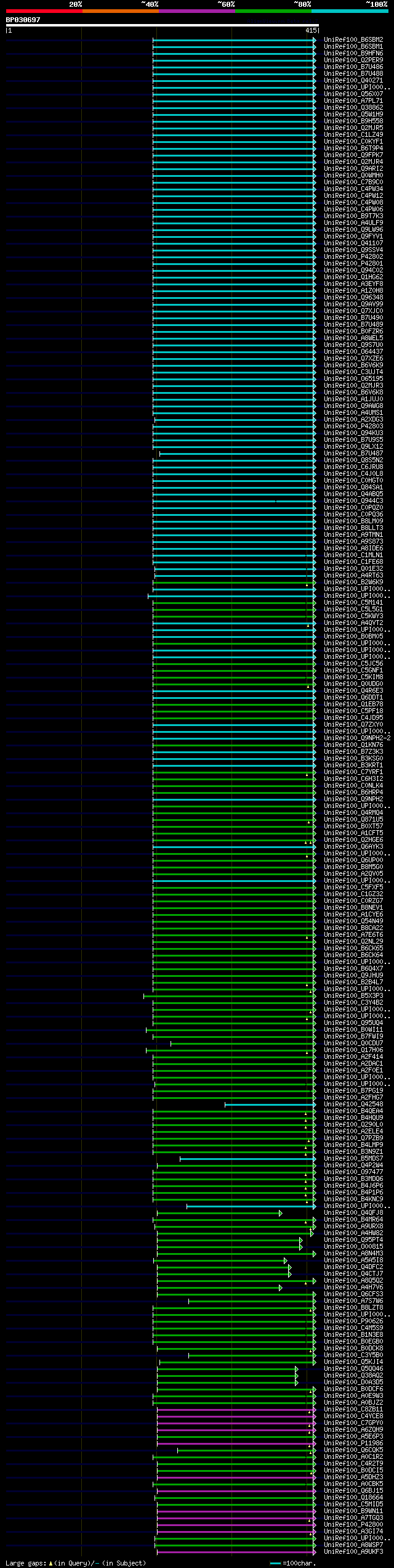The height and width of the screenshot is (1568, 394).
Task: Select the UniRef100_P42802 entry
Action: (353, 256)
